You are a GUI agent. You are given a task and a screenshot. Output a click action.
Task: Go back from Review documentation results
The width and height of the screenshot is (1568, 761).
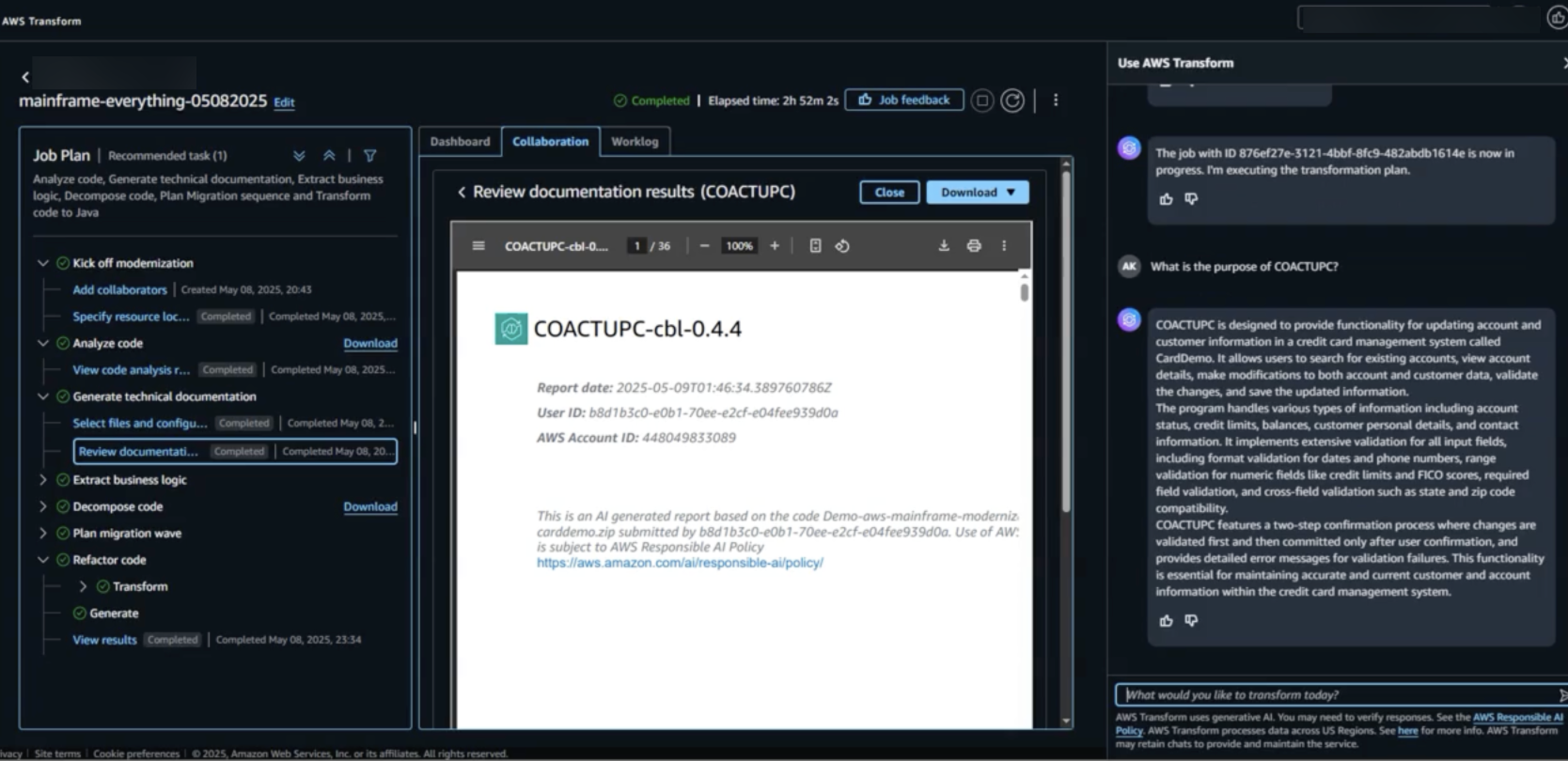(x=462, y=193)
